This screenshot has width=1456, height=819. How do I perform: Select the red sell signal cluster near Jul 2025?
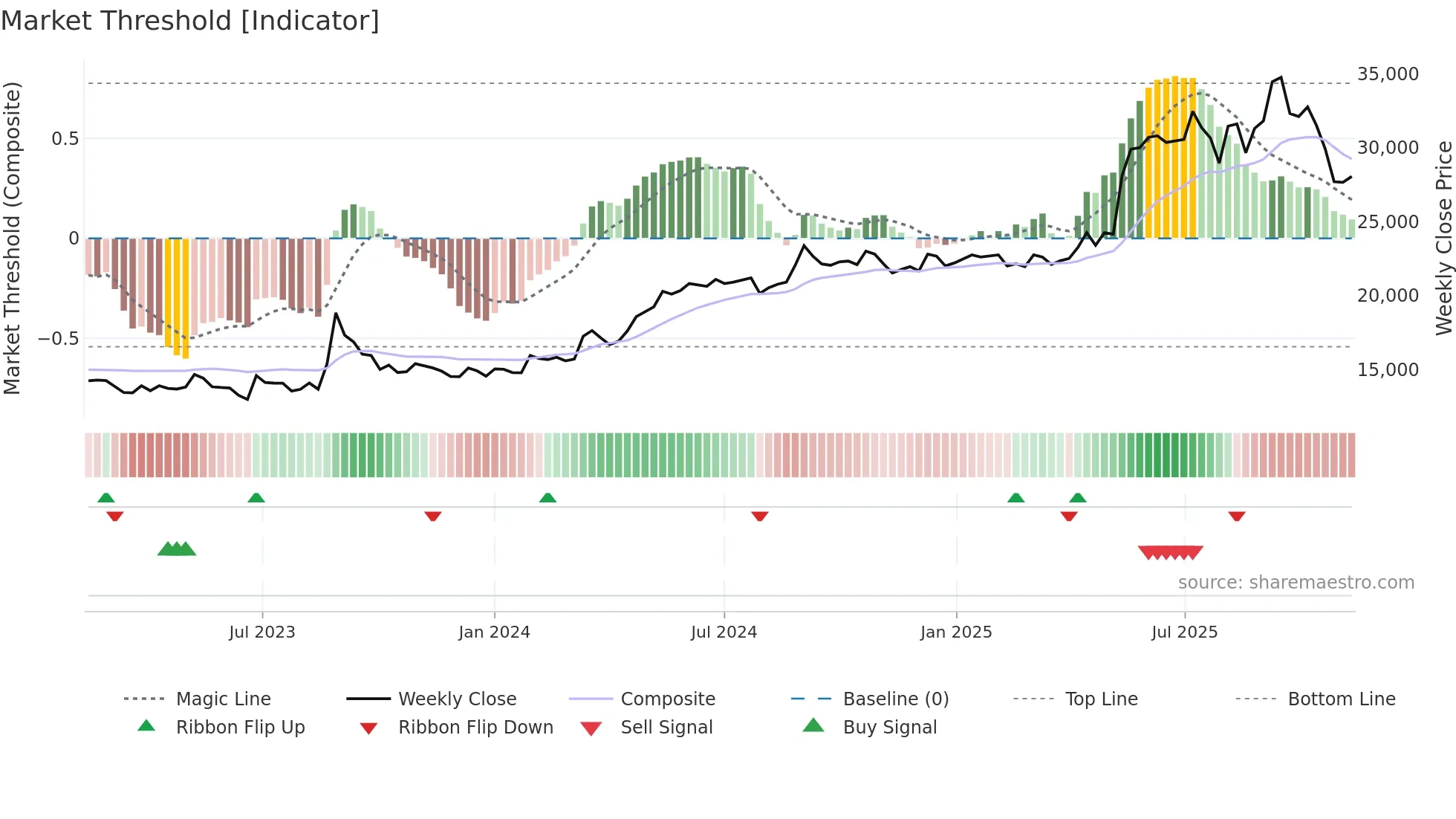(x=1170, y=552)
